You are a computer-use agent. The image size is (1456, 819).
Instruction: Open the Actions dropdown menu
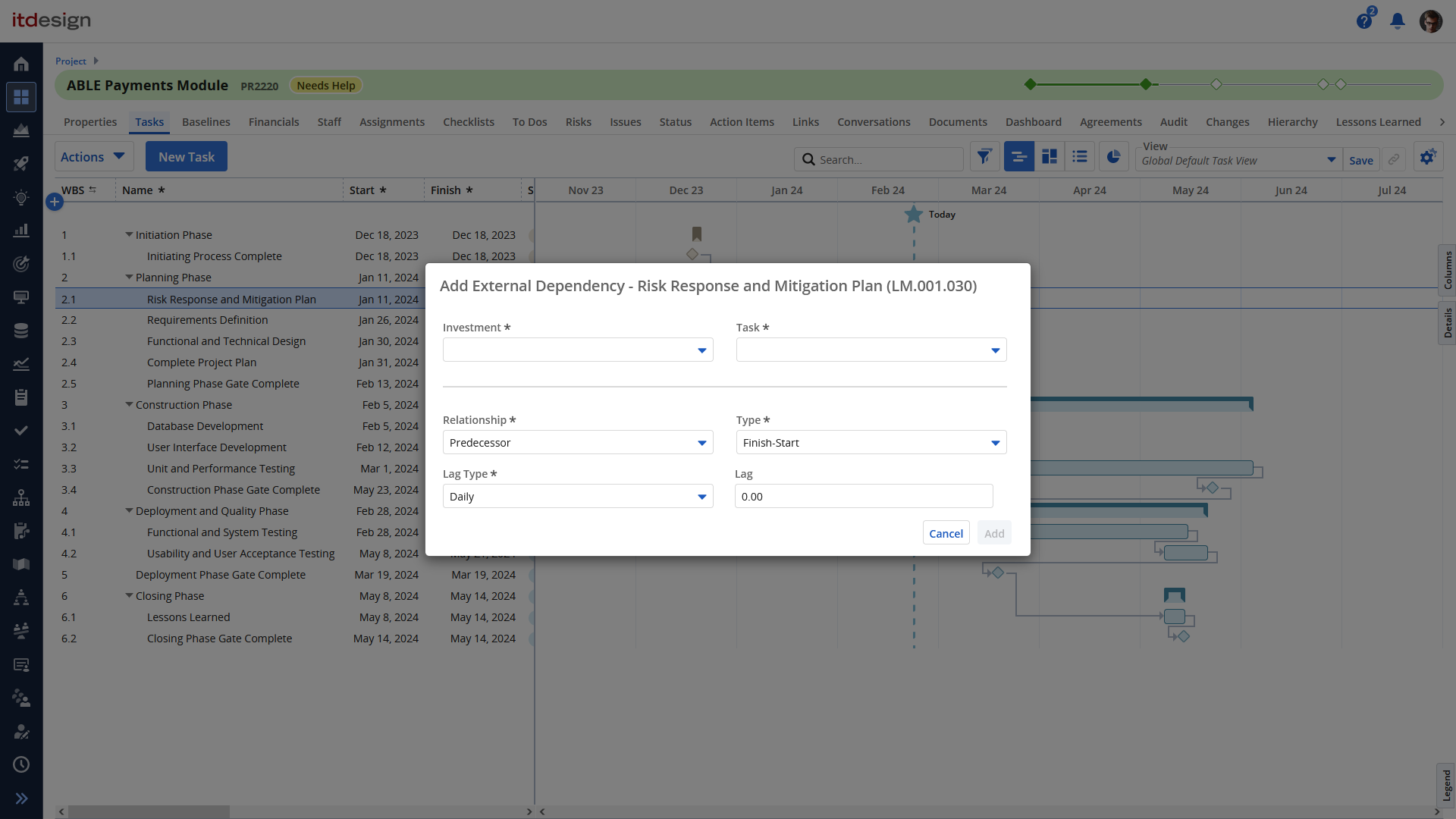[x=94, y=156]
